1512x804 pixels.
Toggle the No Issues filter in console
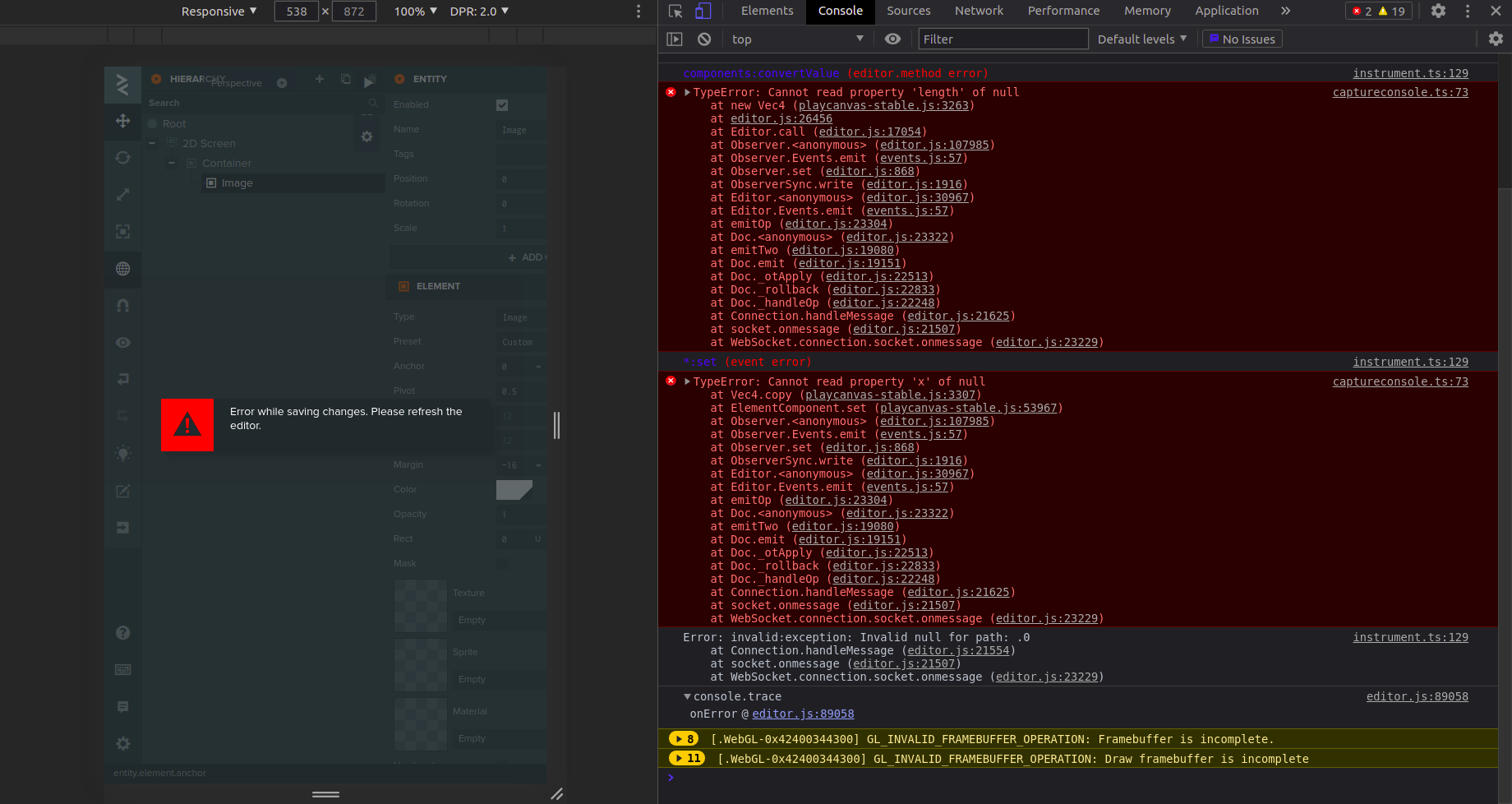[x=1242, y=39]
